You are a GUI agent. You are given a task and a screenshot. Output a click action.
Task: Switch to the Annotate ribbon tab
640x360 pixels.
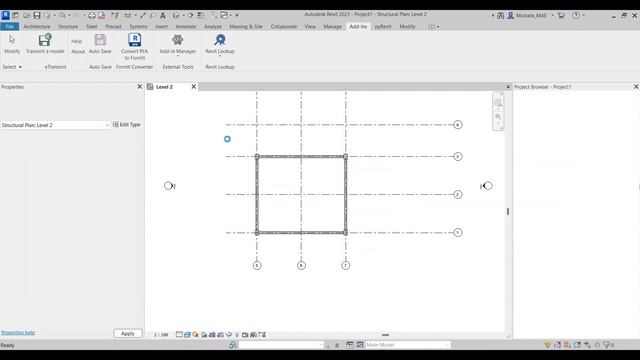186,27
